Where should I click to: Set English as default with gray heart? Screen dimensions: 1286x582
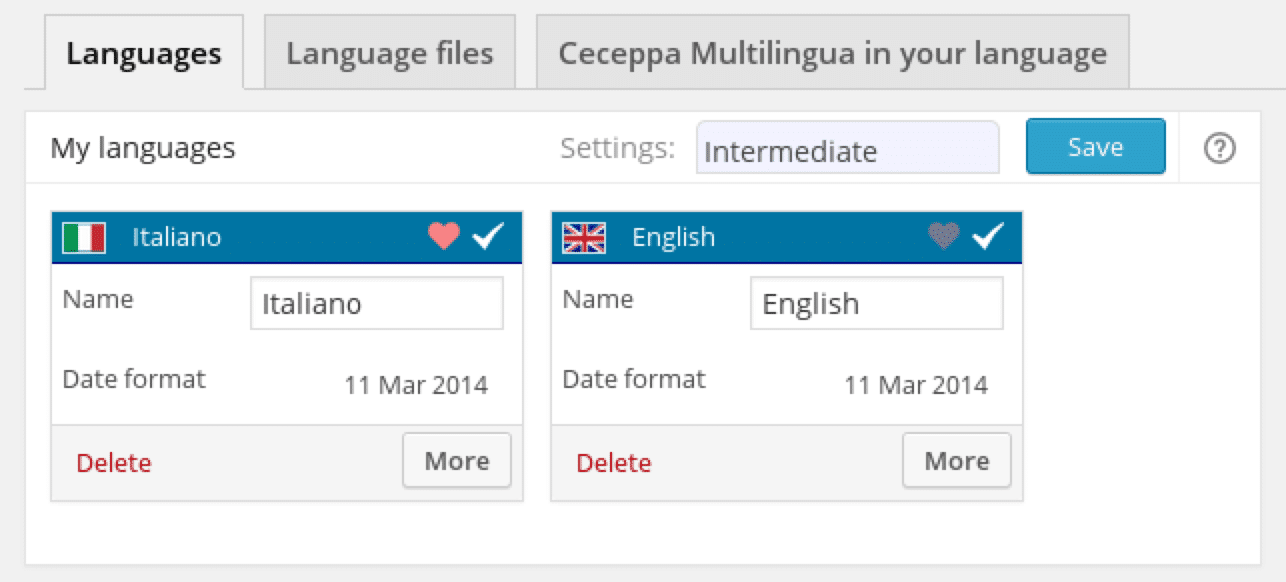[944, 236]
